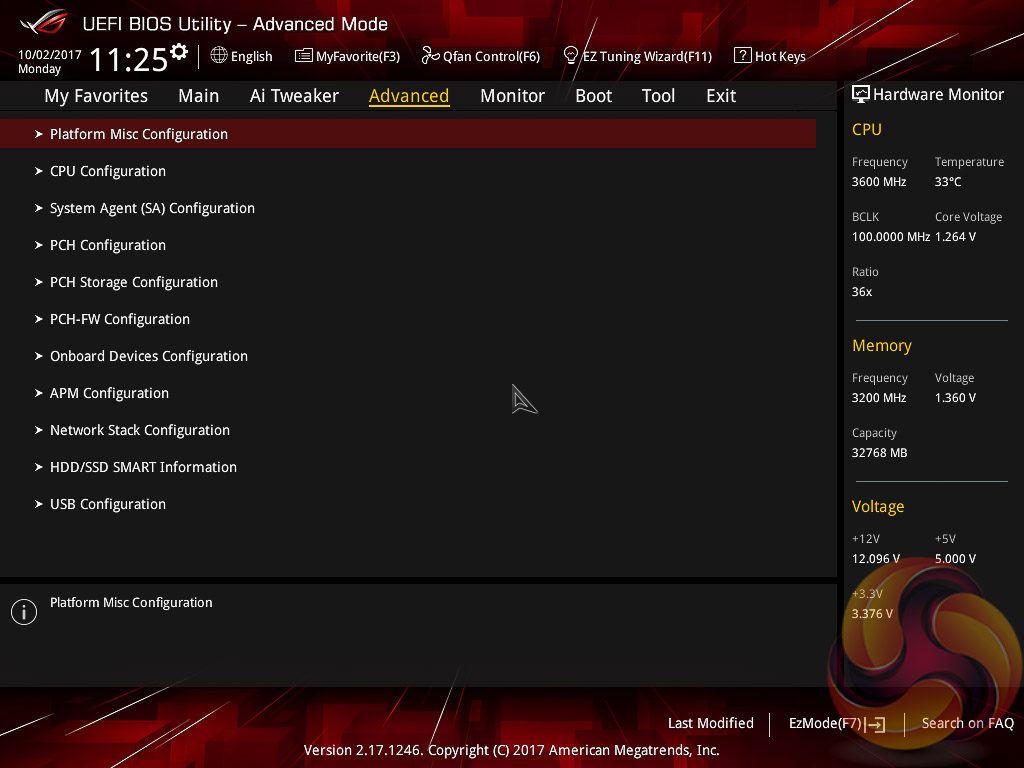Open the Tool tab

coord(658,96)
